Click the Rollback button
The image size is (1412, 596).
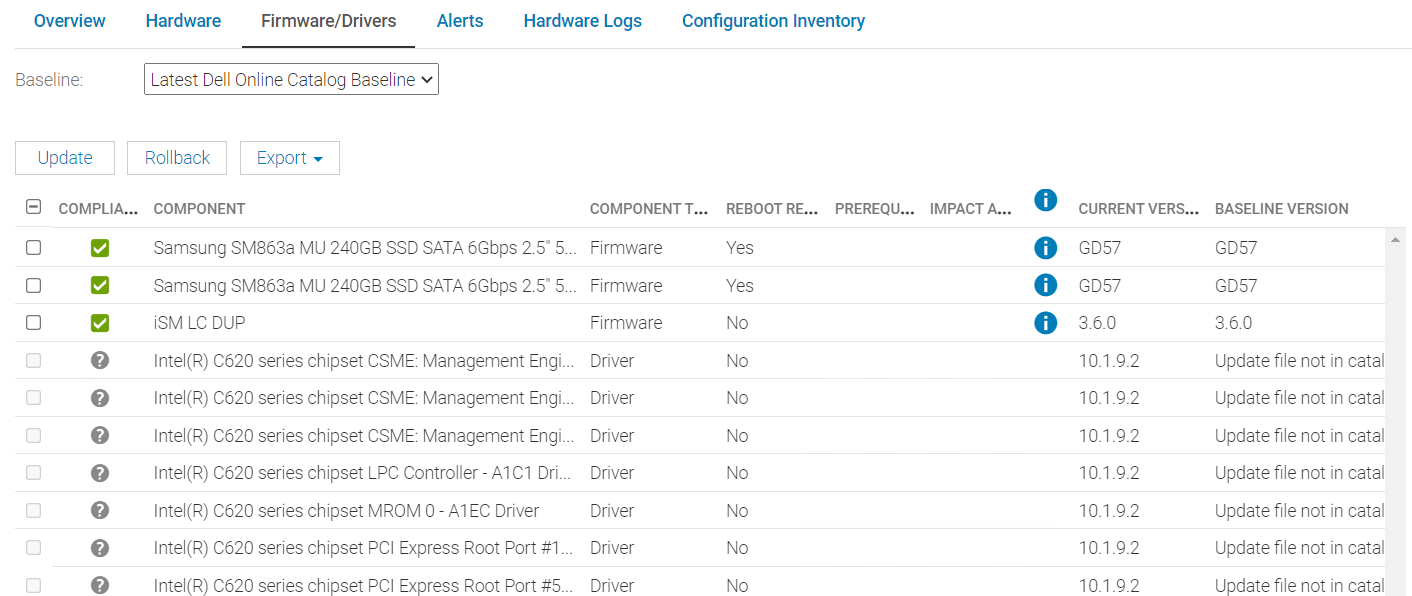point(176,157)
